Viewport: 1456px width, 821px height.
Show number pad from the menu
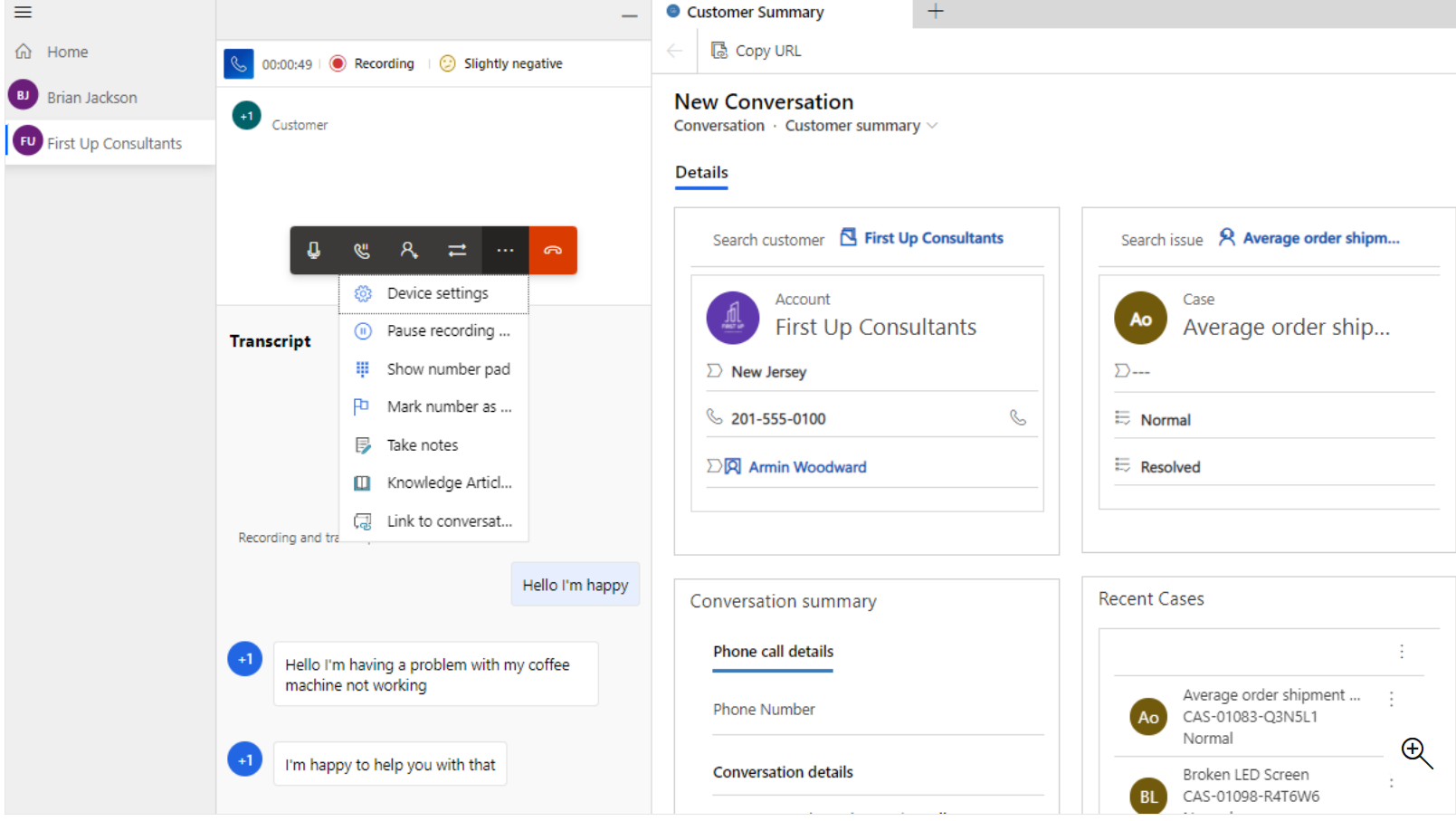coord(447,369)
